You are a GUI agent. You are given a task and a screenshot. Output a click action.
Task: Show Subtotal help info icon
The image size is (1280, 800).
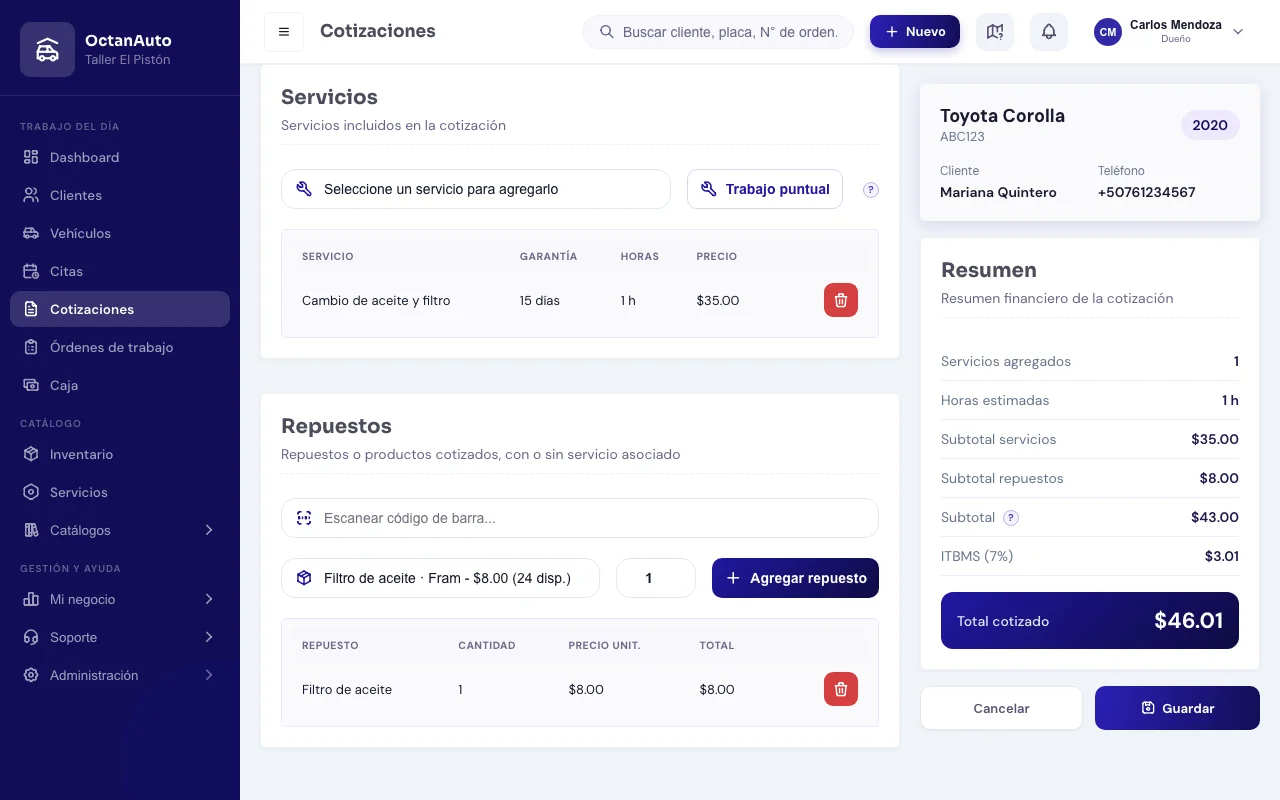tap(1011, 518)
